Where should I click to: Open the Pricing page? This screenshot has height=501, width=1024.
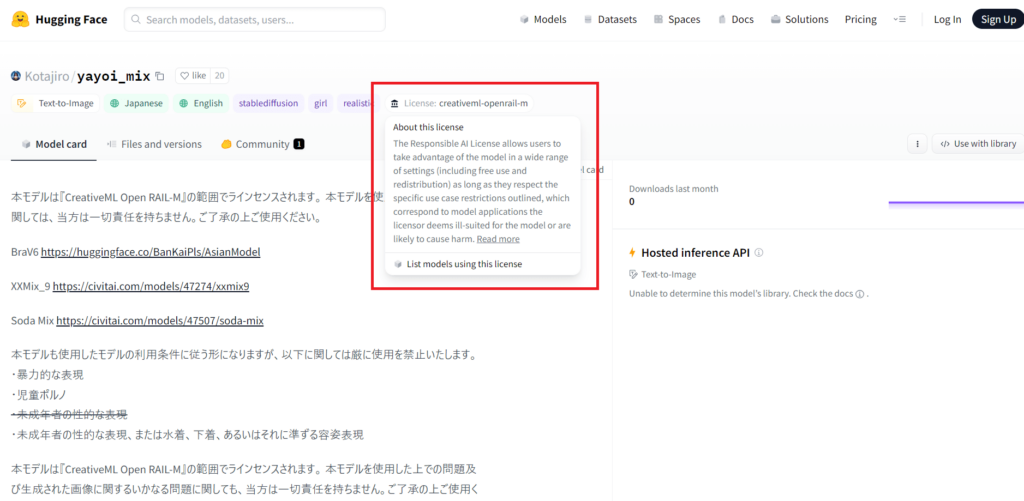[x=861, y=20]
